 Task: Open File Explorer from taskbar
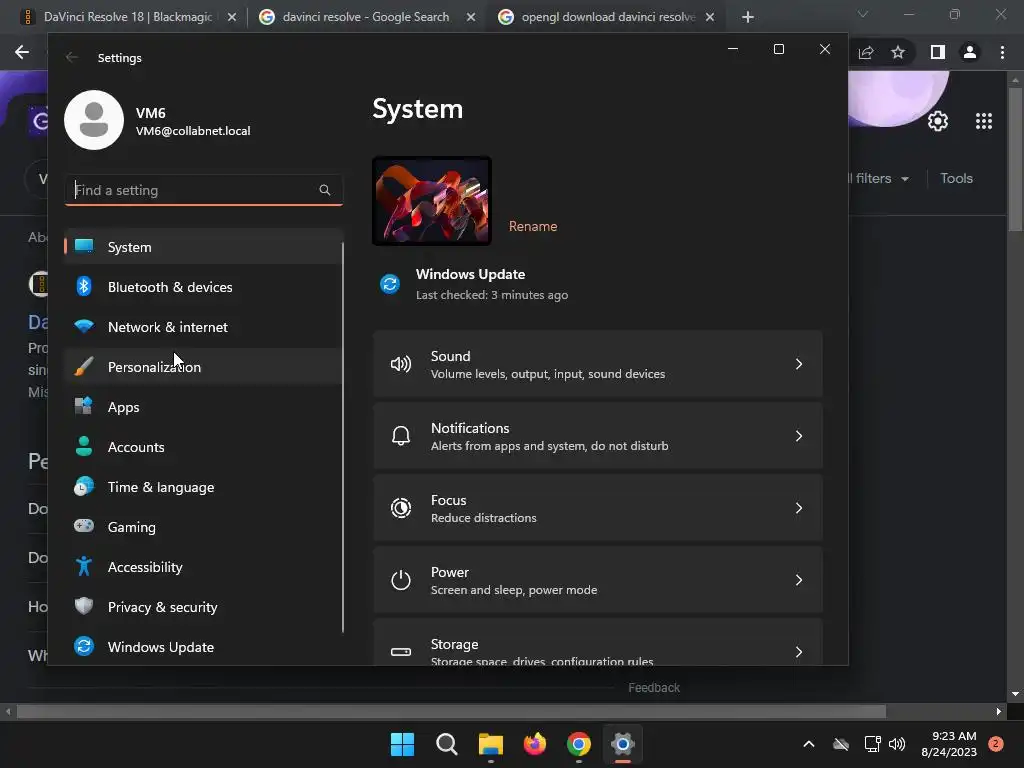(490, 744)
